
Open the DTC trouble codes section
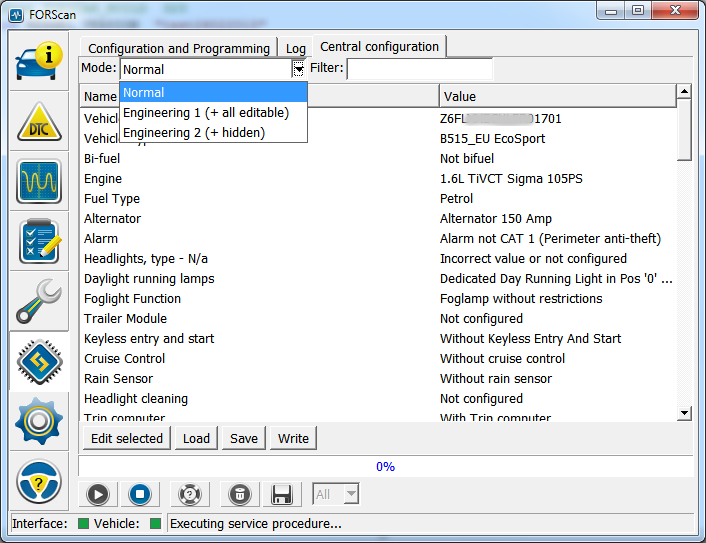pos(39,122)
